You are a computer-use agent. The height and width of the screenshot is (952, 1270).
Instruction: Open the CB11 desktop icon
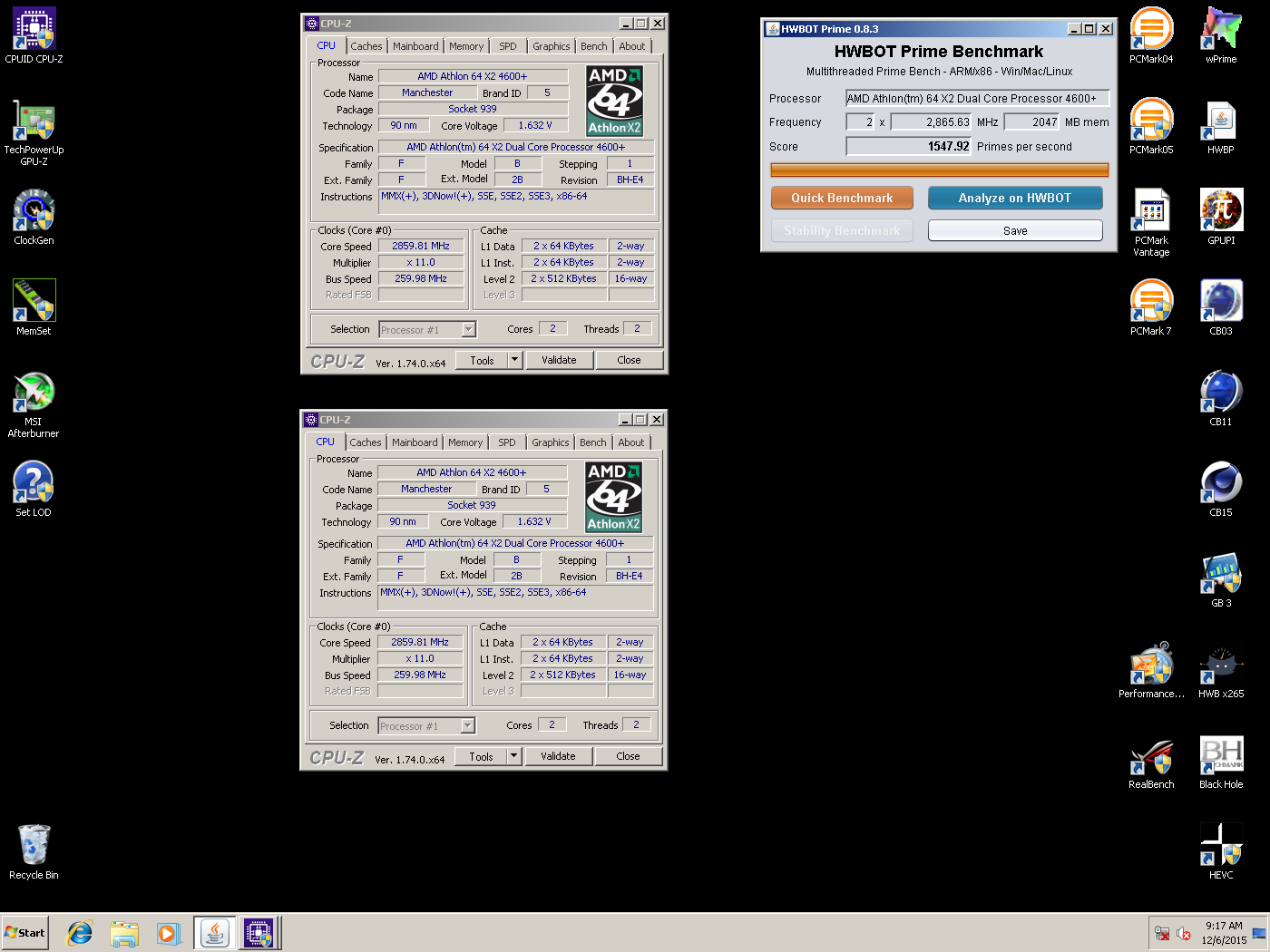click(x=1221, y=399)
